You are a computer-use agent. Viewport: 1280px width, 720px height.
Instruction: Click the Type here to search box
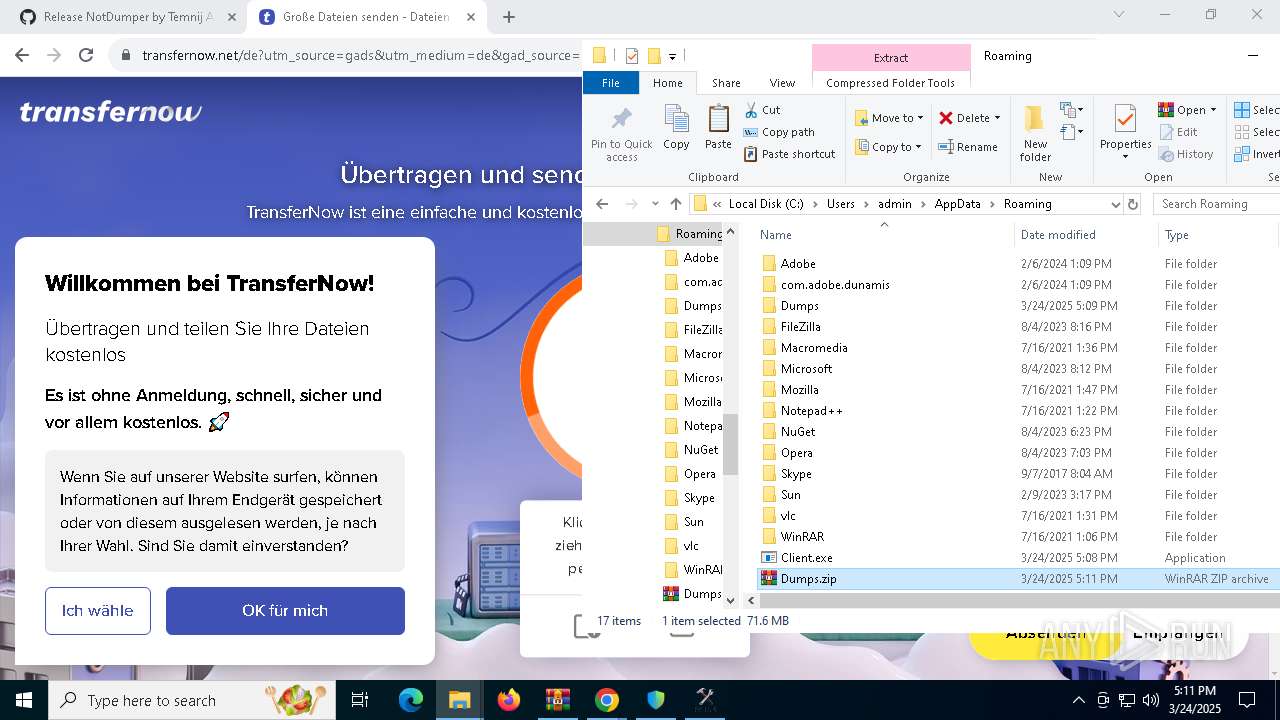point(192,700)
